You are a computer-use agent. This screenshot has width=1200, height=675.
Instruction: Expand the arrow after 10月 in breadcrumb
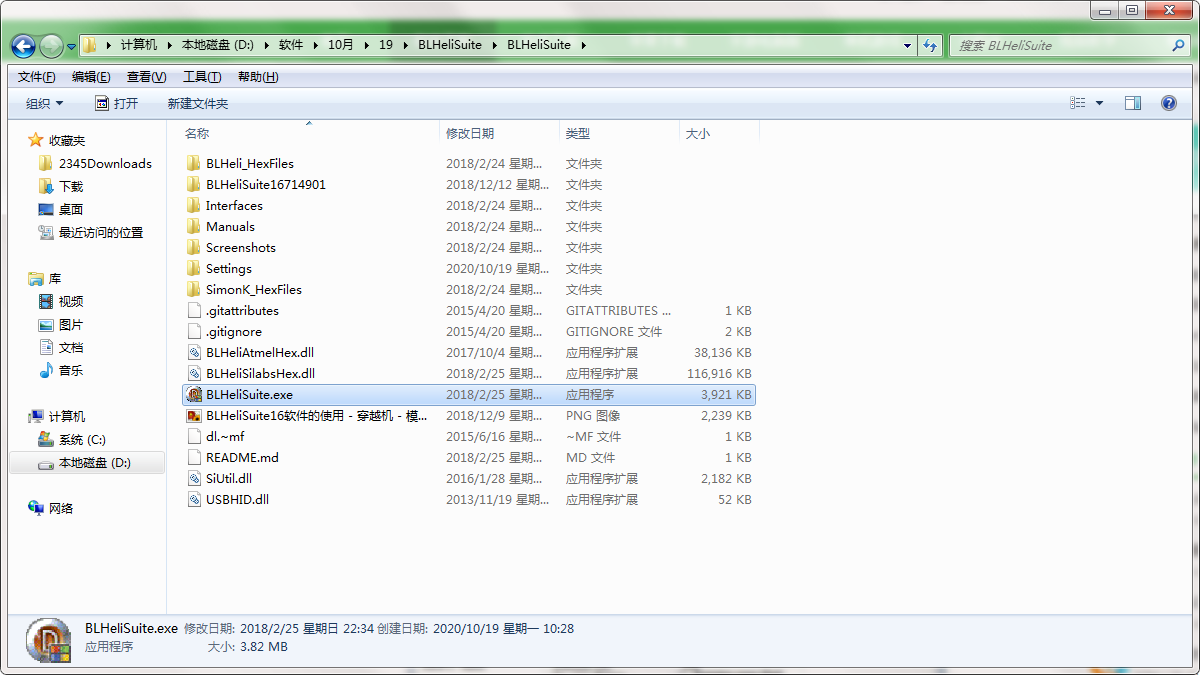365,45
